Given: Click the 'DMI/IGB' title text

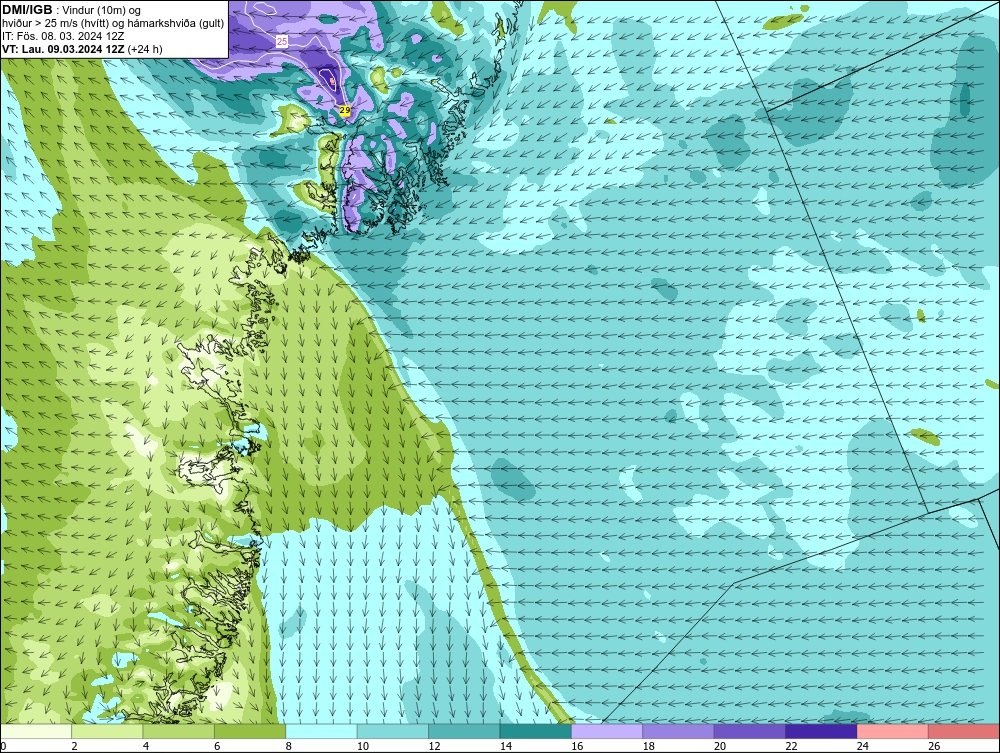Looking at the screenshot, I should point(27,10).
